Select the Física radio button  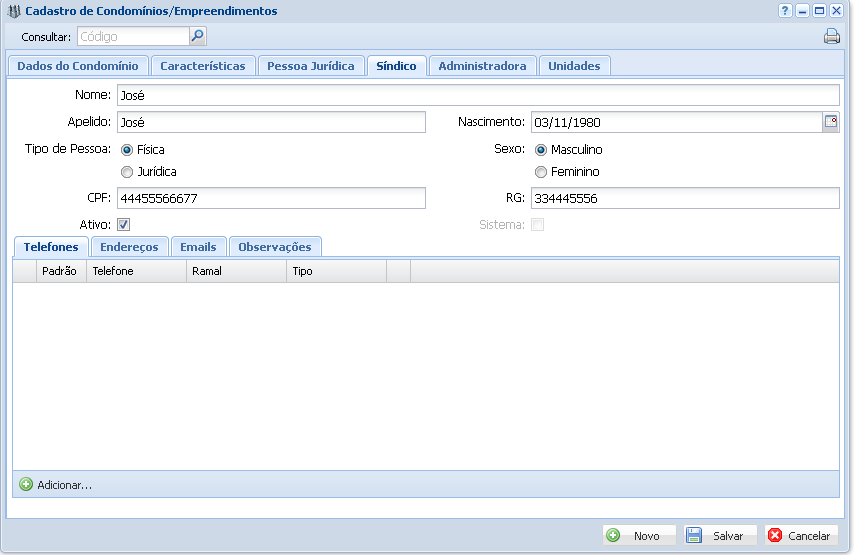click(x=127, y=150)
